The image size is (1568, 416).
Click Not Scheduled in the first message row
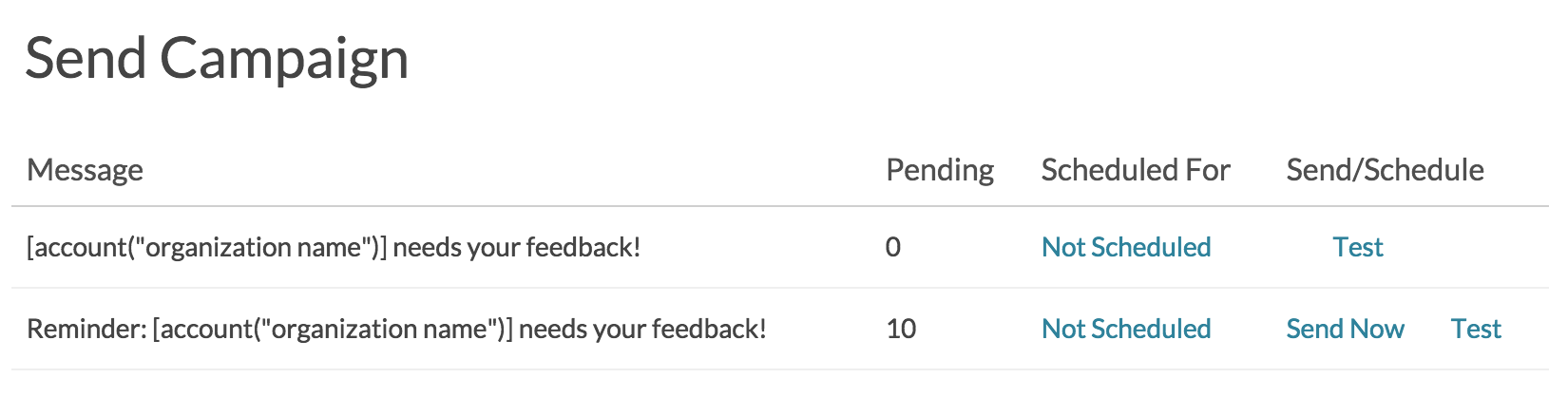pyautogui.click(x=1126, y=247)
